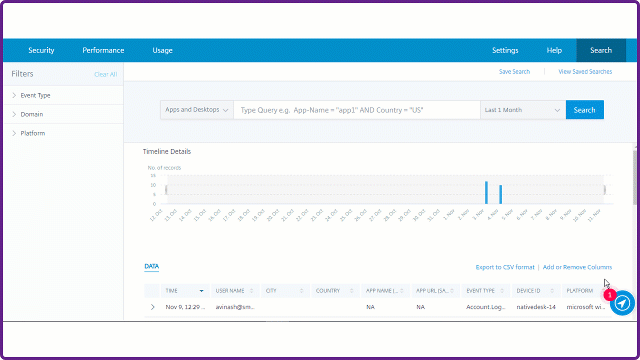This screenshot has width=640, height=360.
Task: Focus the Type Query input field
Action: coord(357,110)
